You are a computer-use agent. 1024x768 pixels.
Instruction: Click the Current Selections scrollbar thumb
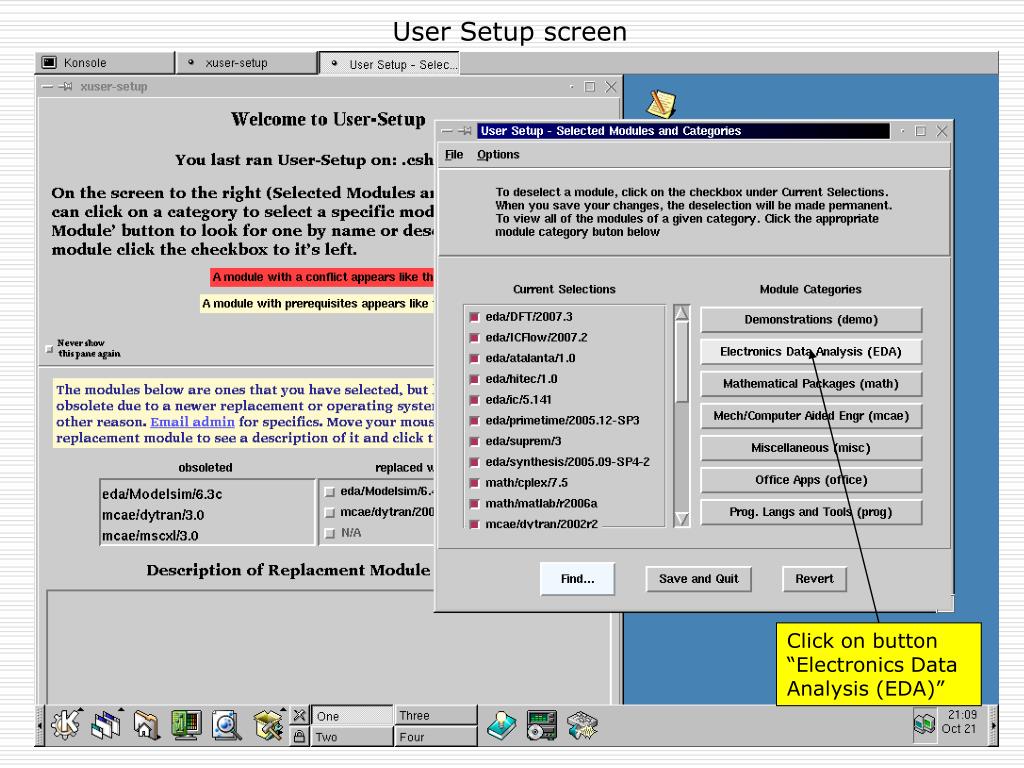coord(681,362)
